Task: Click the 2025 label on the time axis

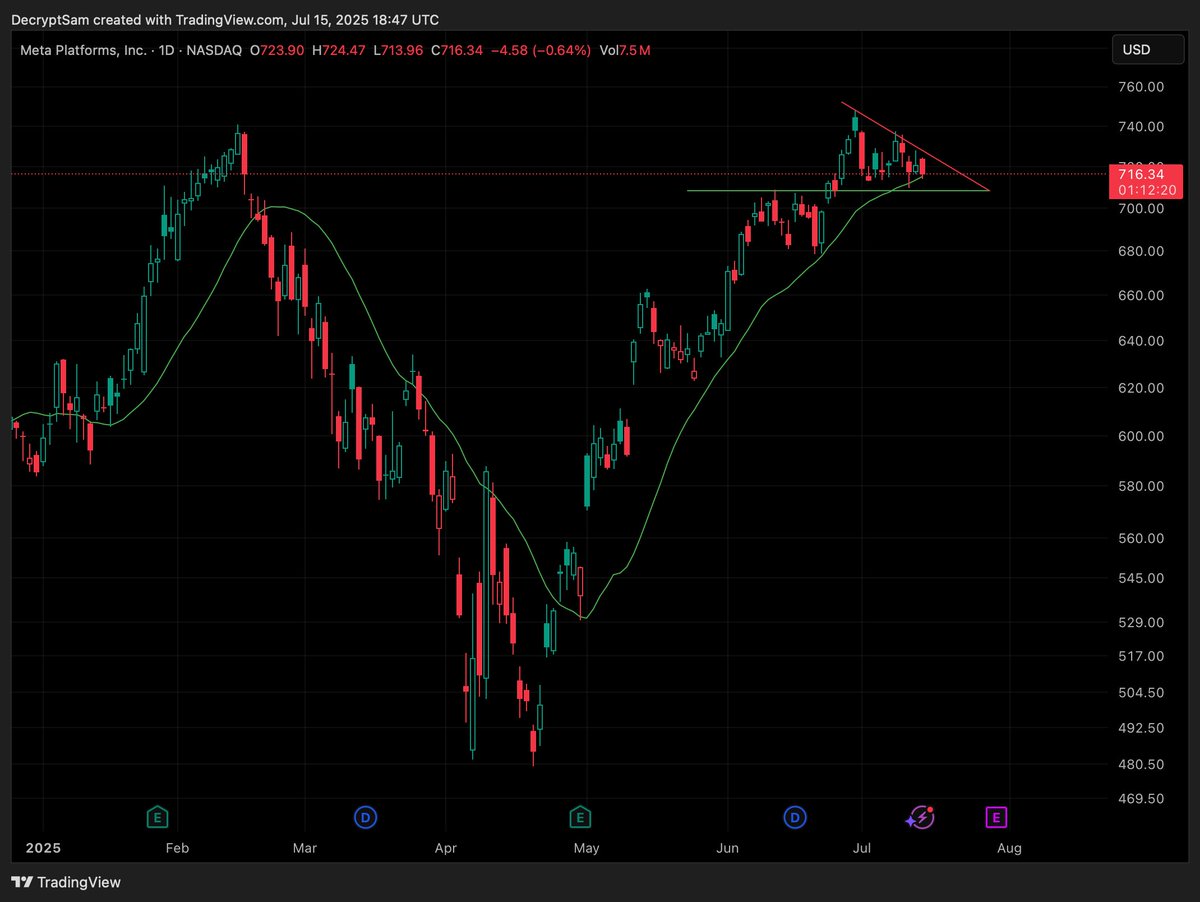Action: tap(43, 848)
